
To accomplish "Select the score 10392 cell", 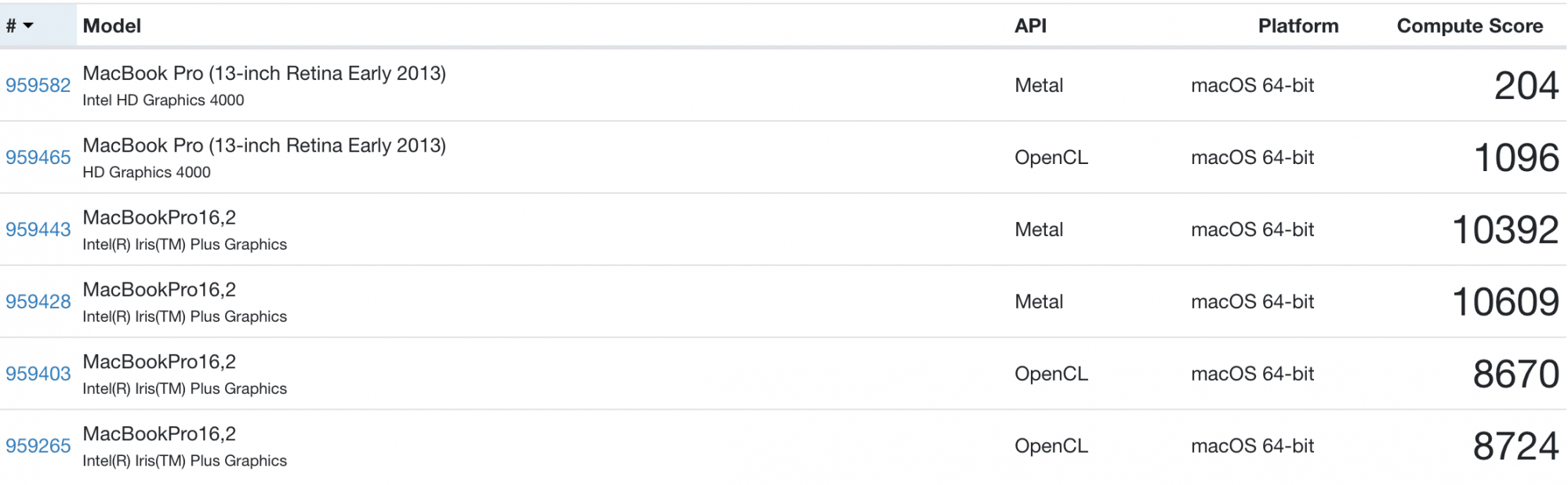I will (x=1506, y=230).
